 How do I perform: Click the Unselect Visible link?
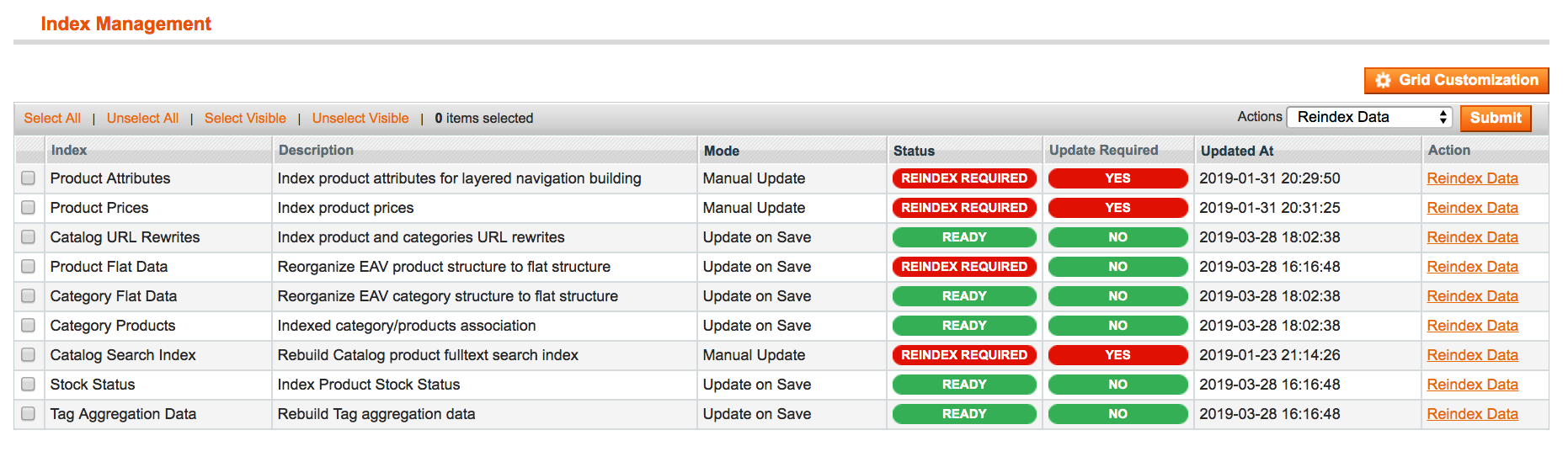360,119
